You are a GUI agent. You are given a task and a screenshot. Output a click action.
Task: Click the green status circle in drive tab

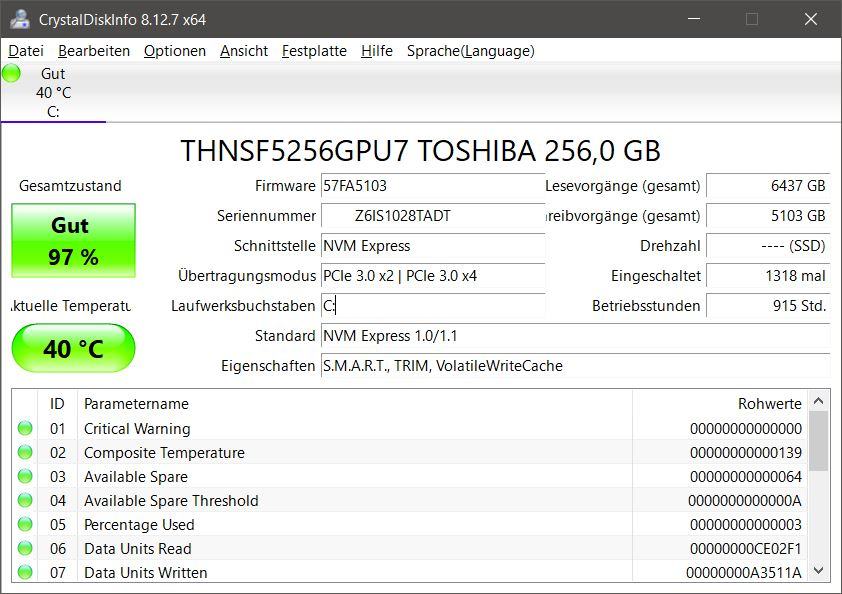tap(11, 73)
